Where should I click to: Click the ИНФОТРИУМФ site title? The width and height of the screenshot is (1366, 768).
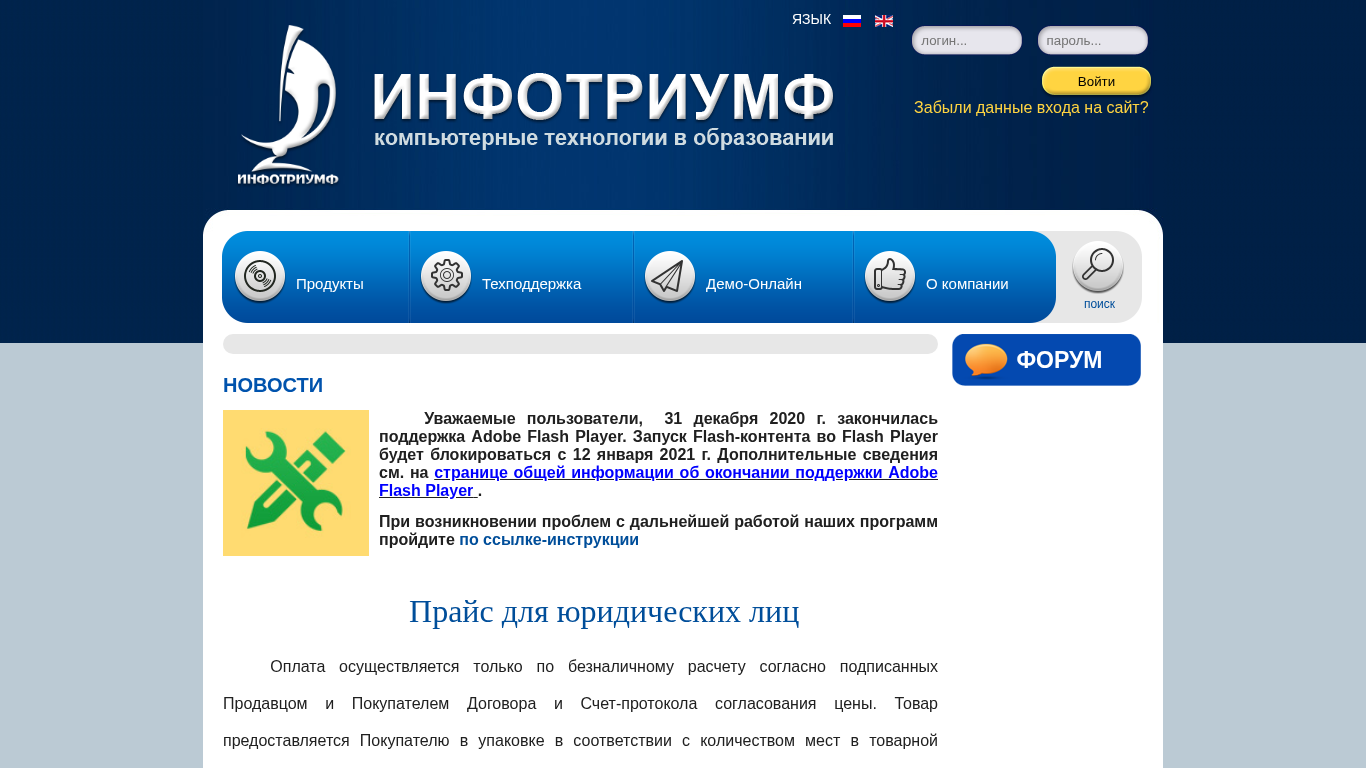(603, 97)
